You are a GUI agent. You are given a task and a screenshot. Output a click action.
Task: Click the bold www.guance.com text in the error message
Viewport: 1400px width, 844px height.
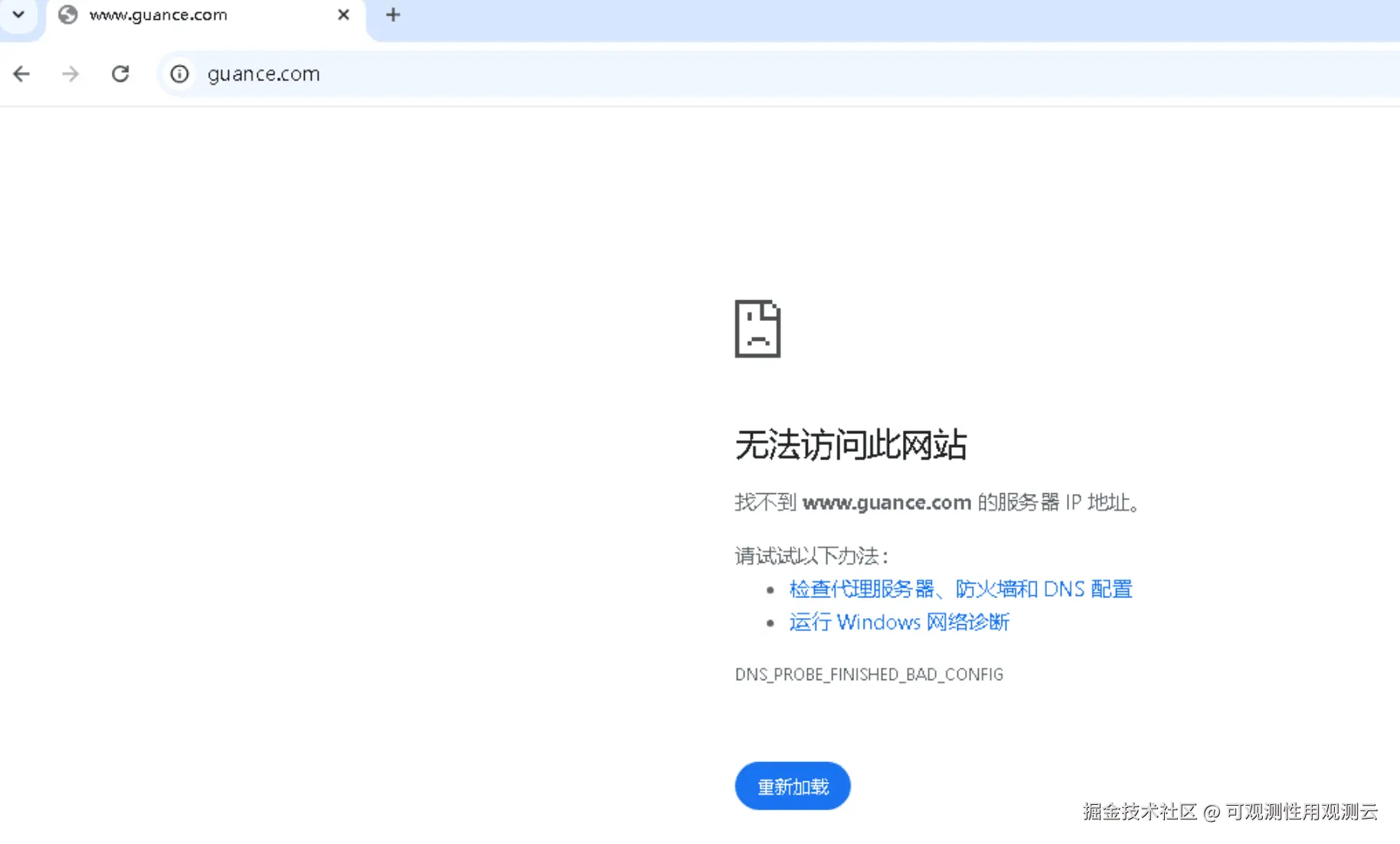[x=887, y=502]
